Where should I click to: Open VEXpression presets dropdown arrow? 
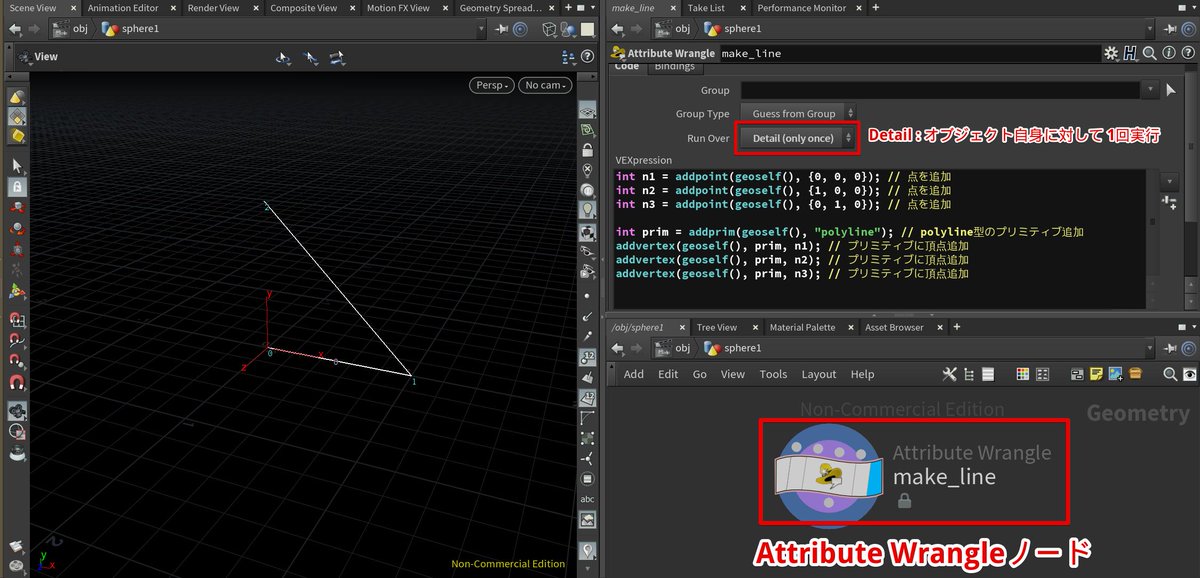coord(1171,182)
